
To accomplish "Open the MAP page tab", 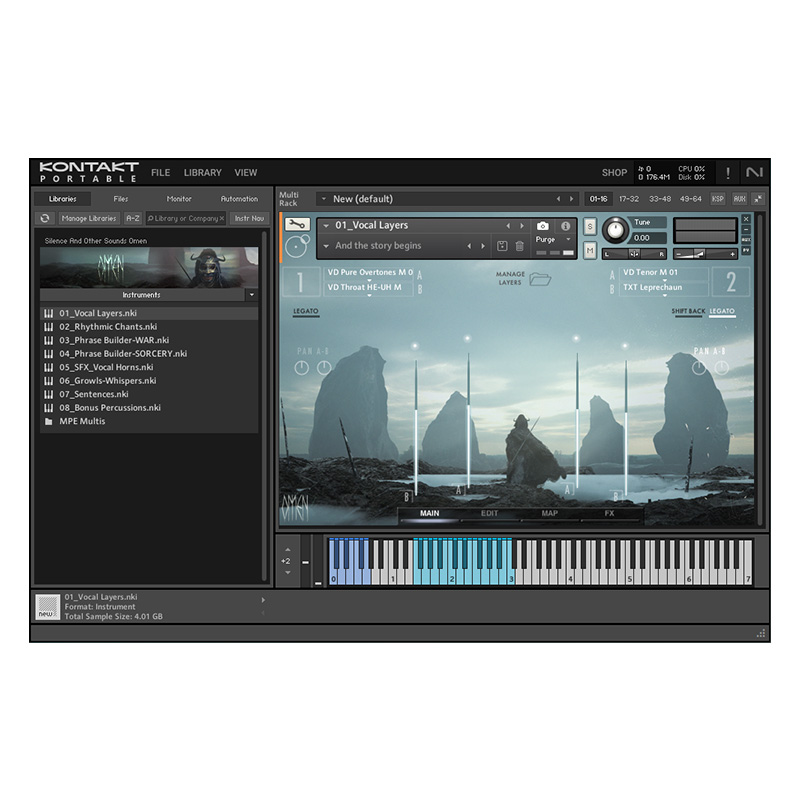I will tap(549, 514).
